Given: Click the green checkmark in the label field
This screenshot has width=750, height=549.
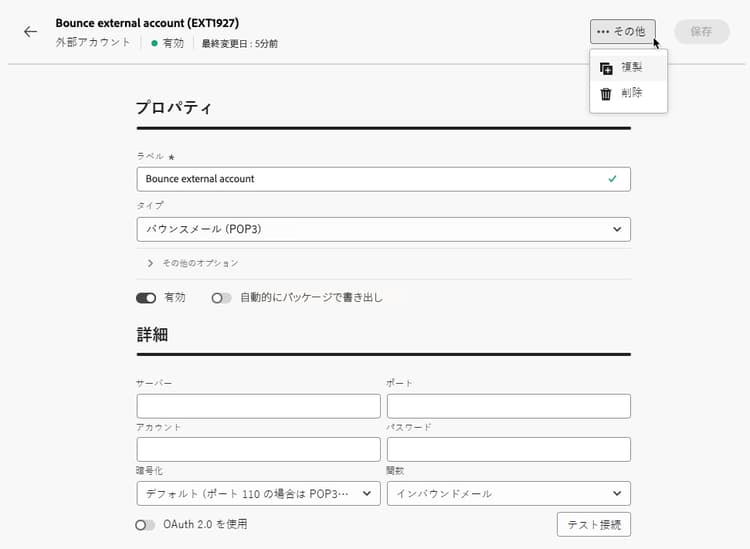Looking at the screenshot, I should point(612,179).
